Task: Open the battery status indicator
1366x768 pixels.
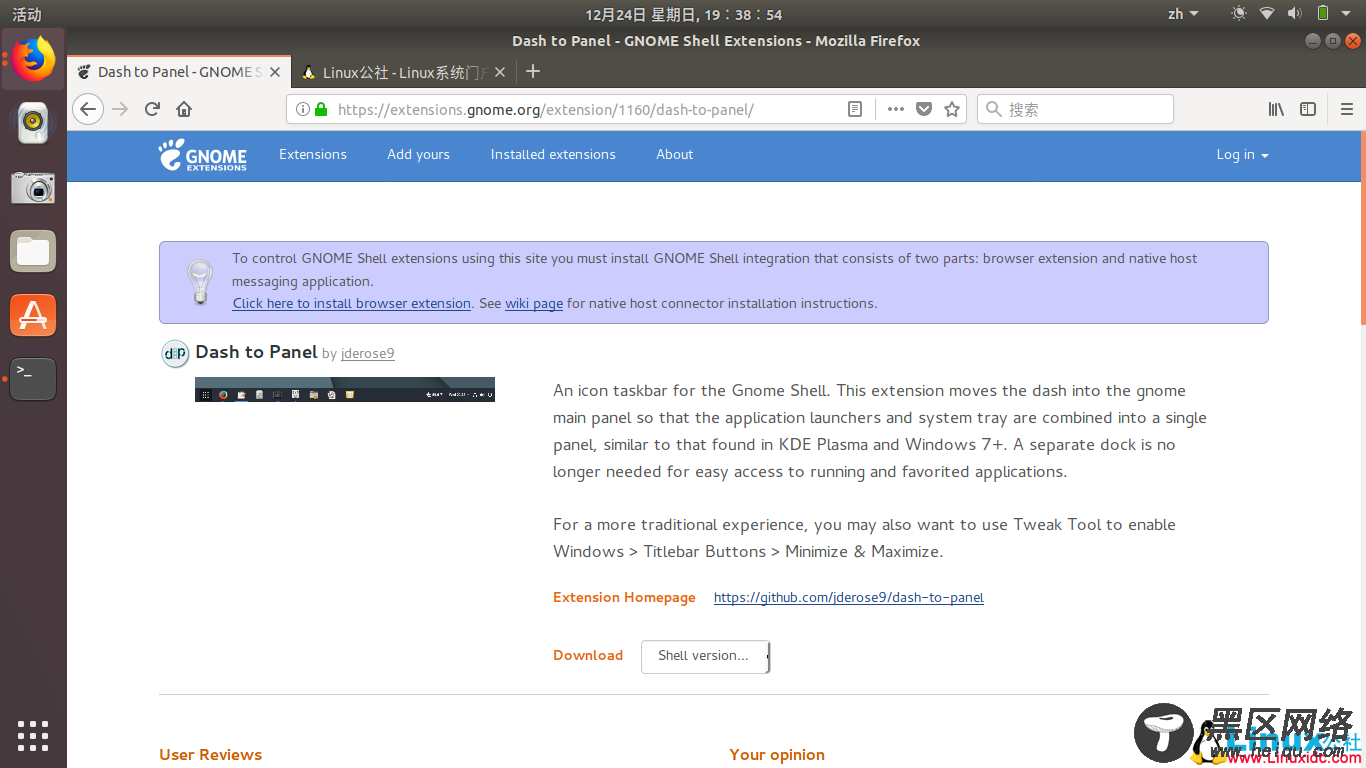Action: [x=1322, y=13]
